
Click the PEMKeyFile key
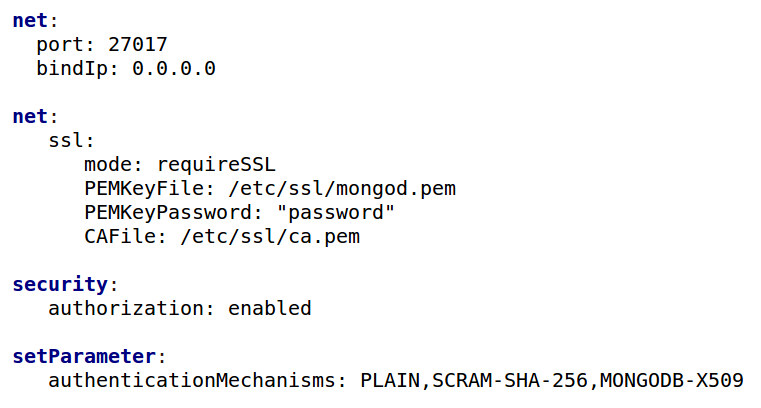144,188
